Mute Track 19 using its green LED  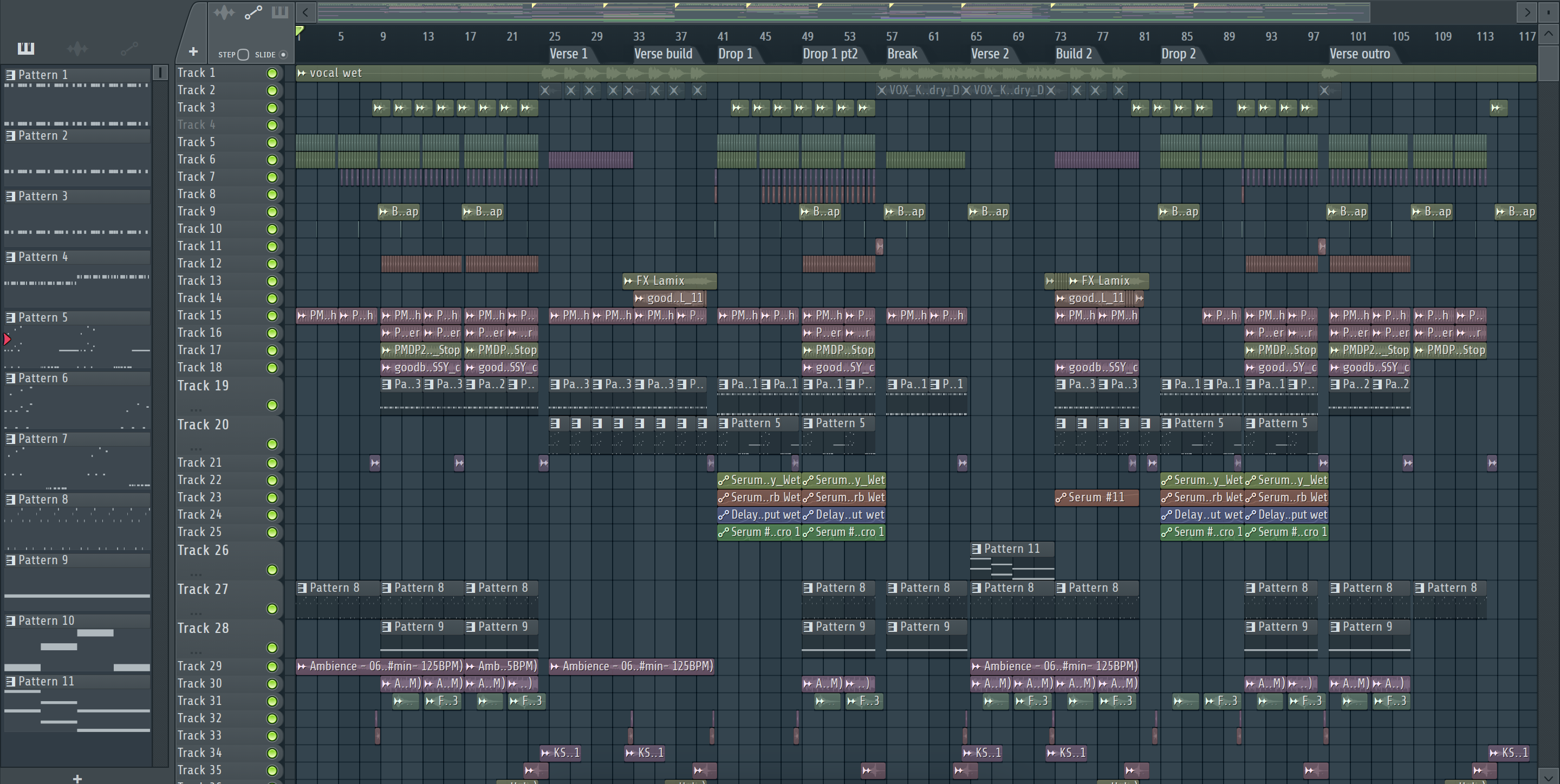272,405
